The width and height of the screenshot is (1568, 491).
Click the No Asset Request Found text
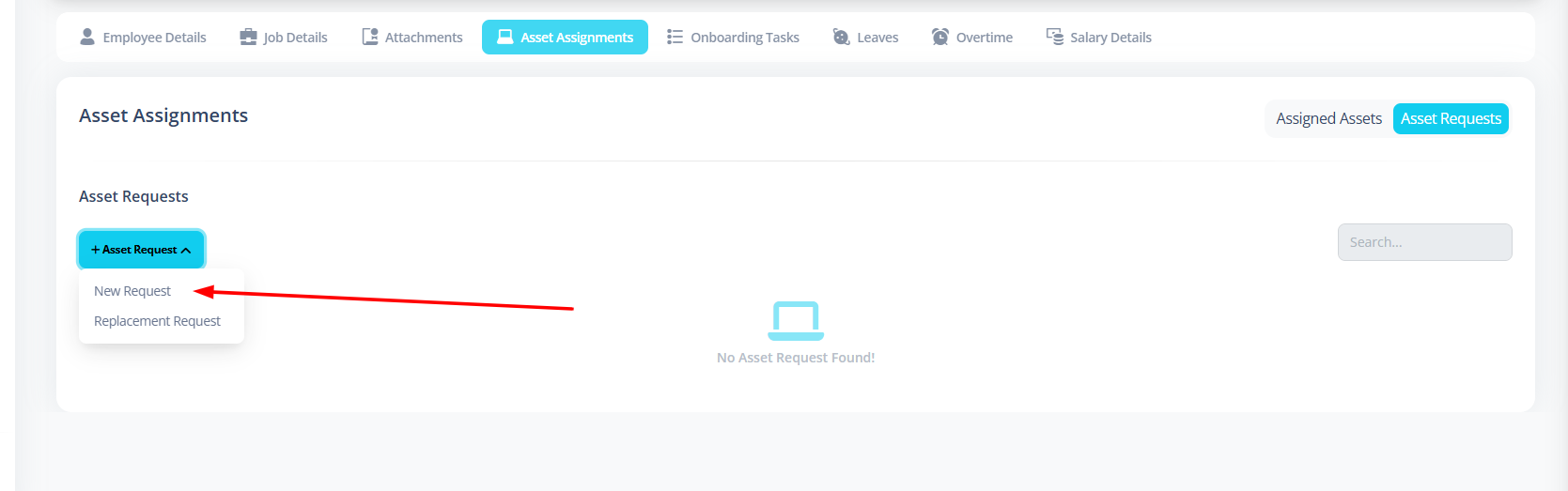coord(796,358)
